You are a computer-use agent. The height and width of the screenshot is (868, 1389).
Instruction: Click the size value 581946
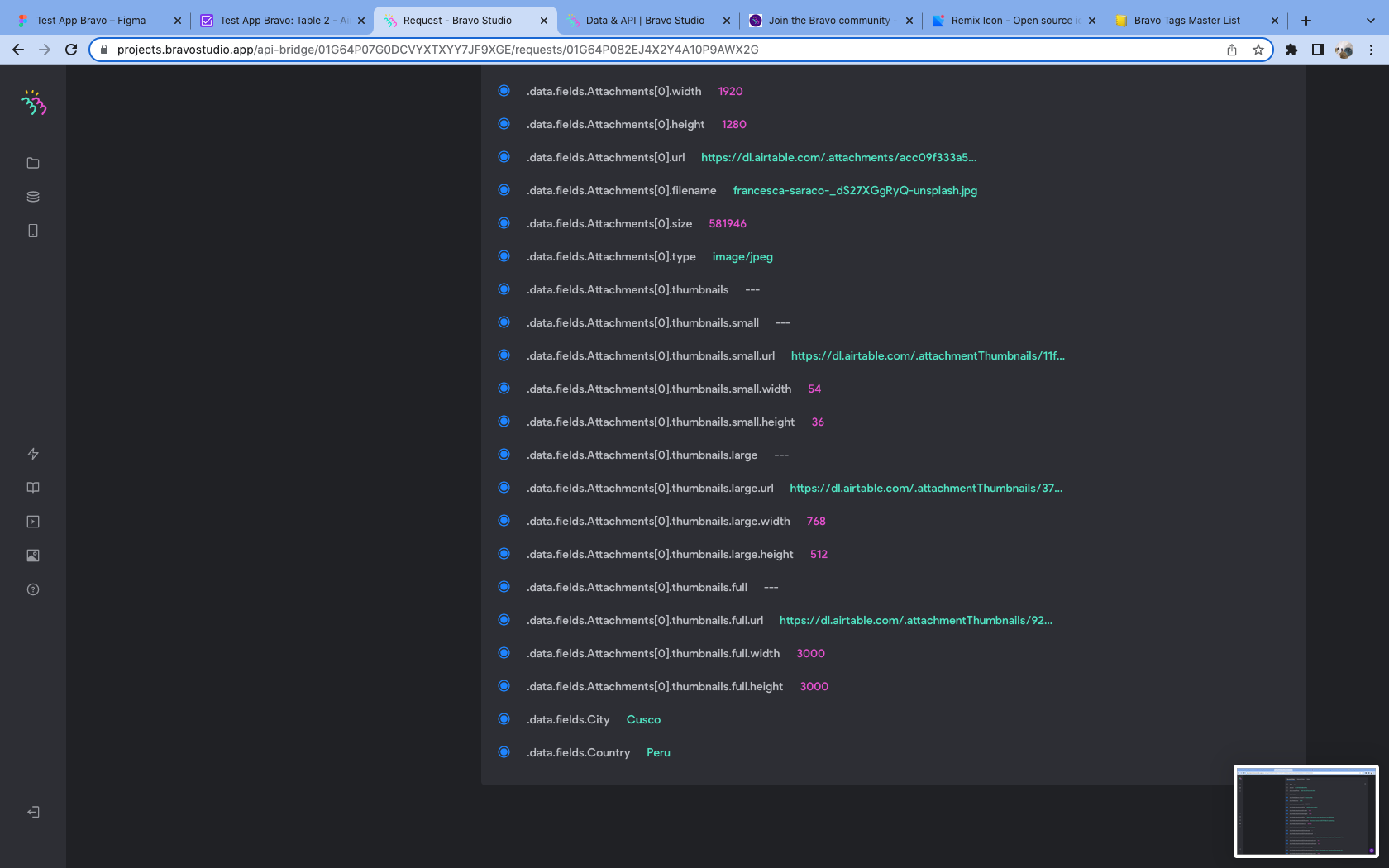(728, 223)
